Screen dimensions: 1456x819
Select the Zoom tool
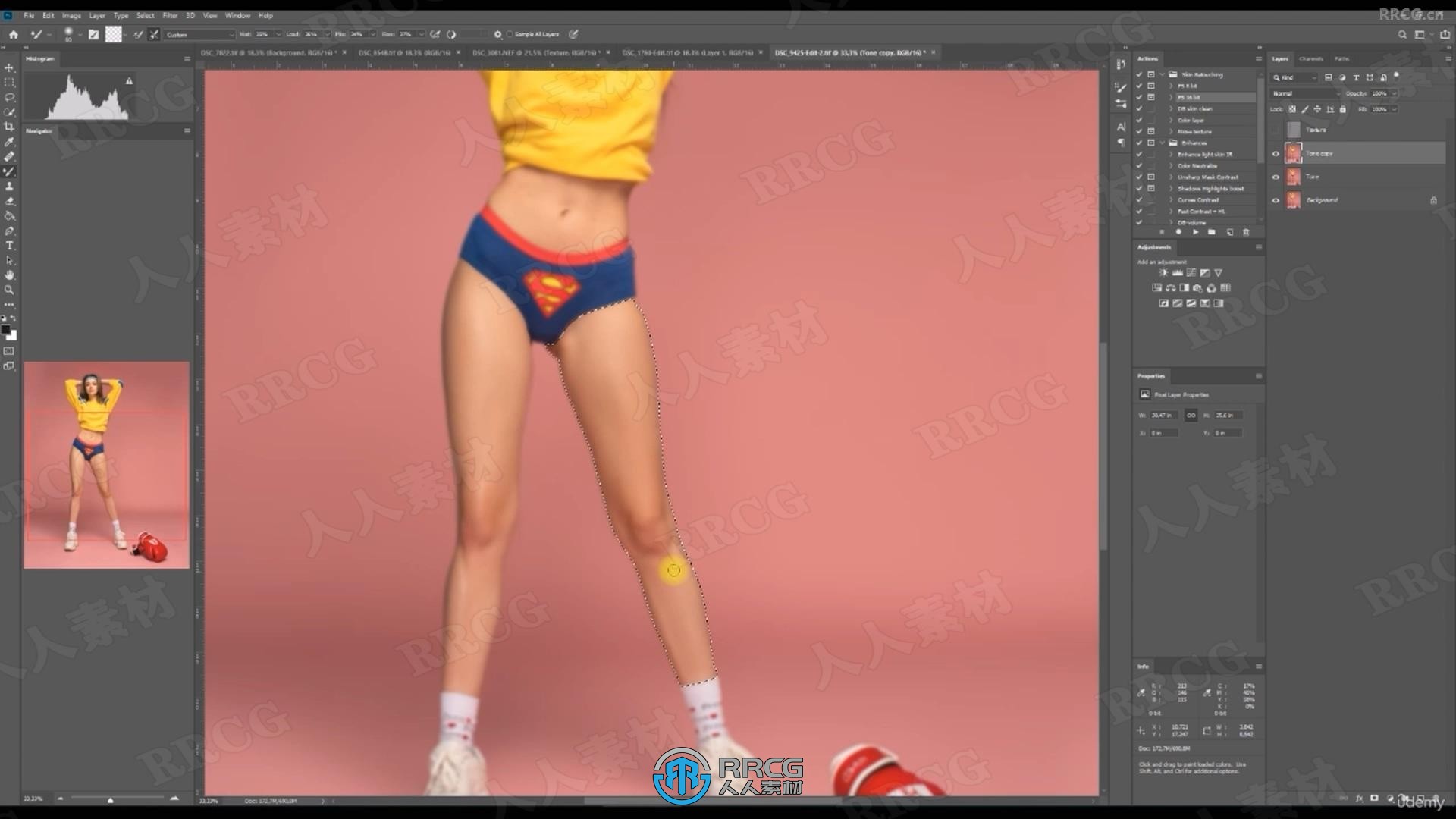click(9, 290)
